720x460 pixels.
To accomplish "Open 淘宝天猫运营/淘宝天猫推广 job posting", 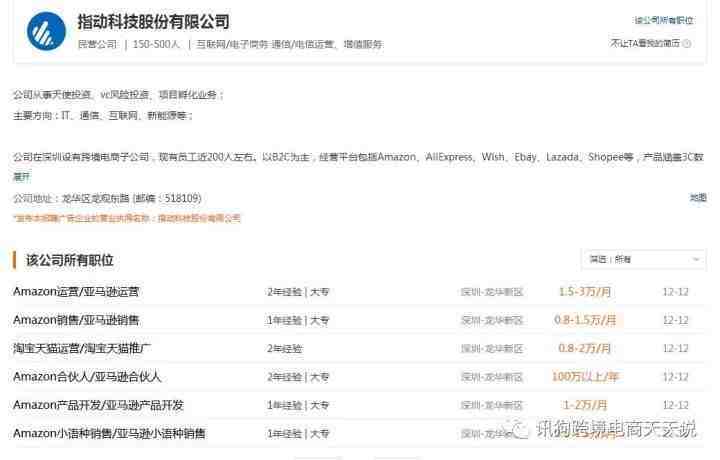I will point(83,348).
